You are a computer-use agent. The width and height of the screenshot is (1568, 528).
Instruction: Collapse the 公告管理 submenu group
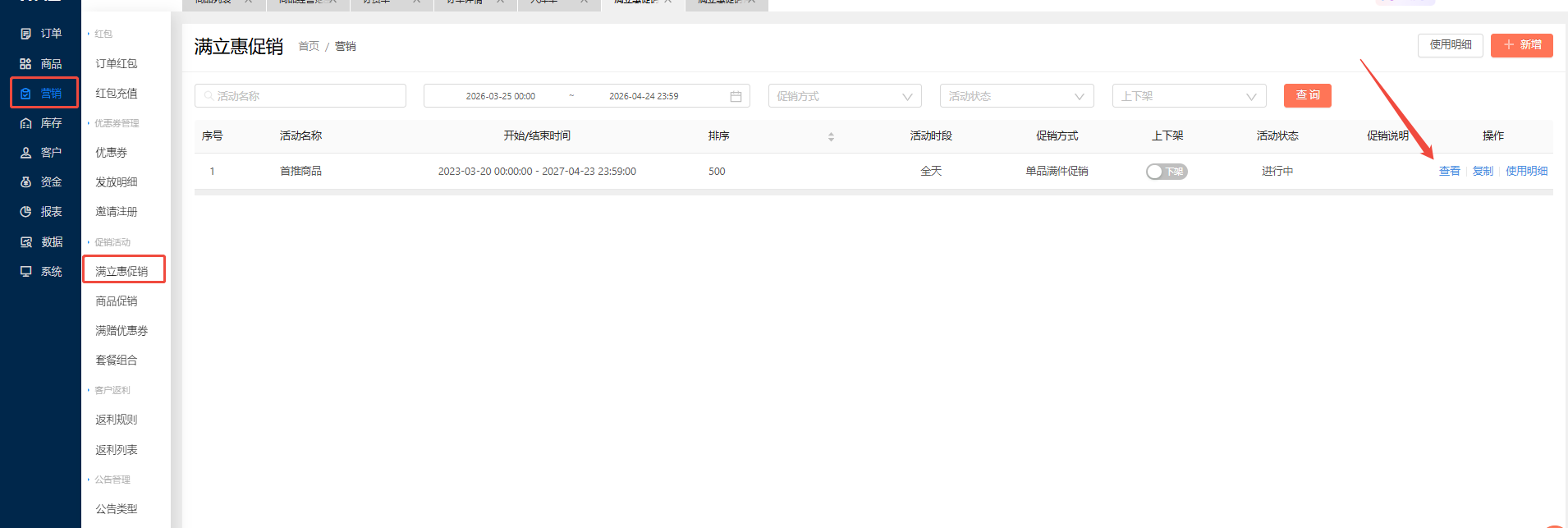[109, 480]
